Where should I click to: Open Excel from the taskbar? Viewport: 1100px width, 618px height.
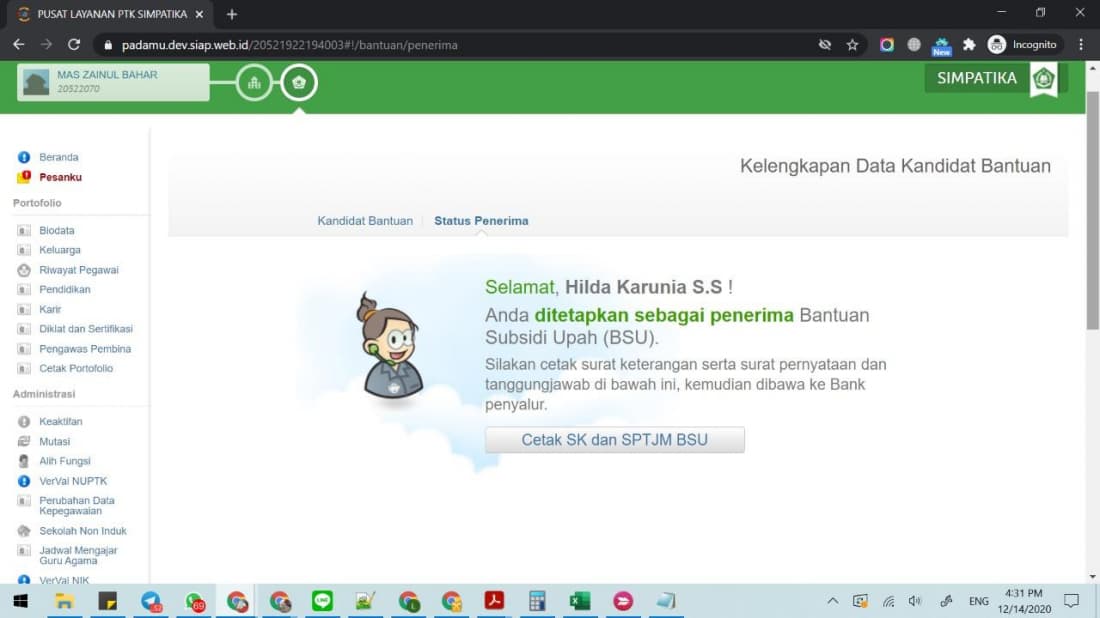pos(579,601)
